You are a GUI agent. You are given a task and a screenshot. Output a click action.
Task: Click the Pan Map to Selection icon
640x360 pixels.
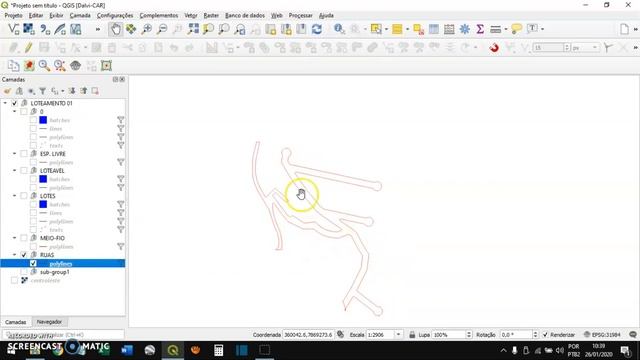point(131,29)
